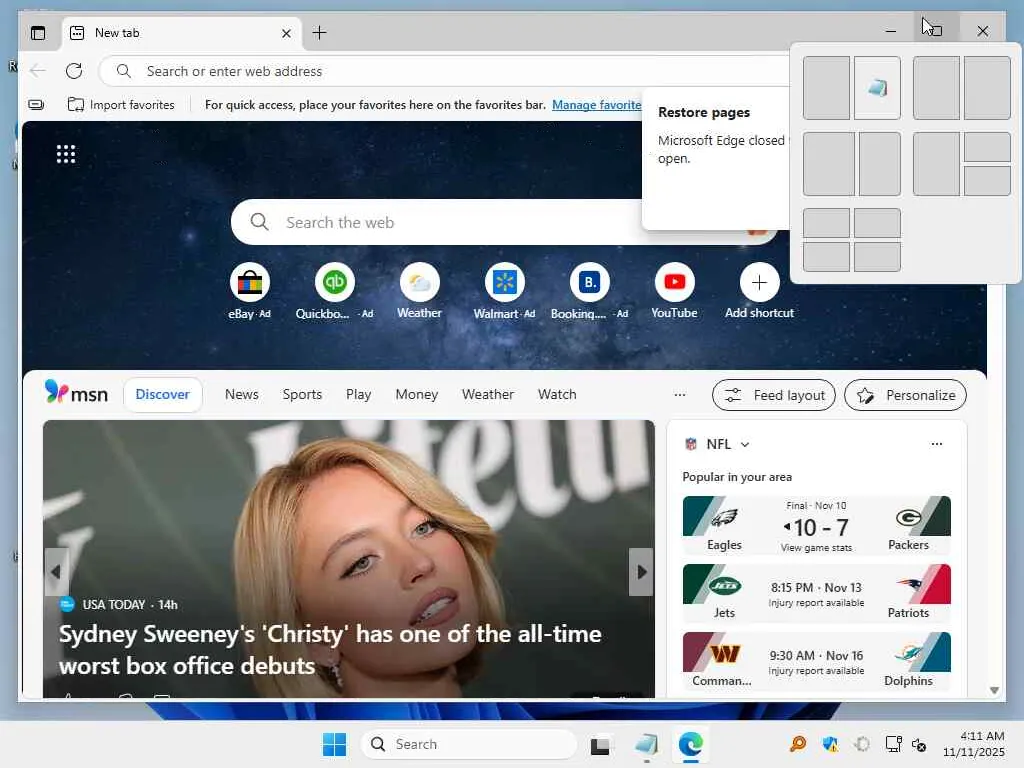Go to previous news slide
1024x768 pixels.
(x=56, y=572)
